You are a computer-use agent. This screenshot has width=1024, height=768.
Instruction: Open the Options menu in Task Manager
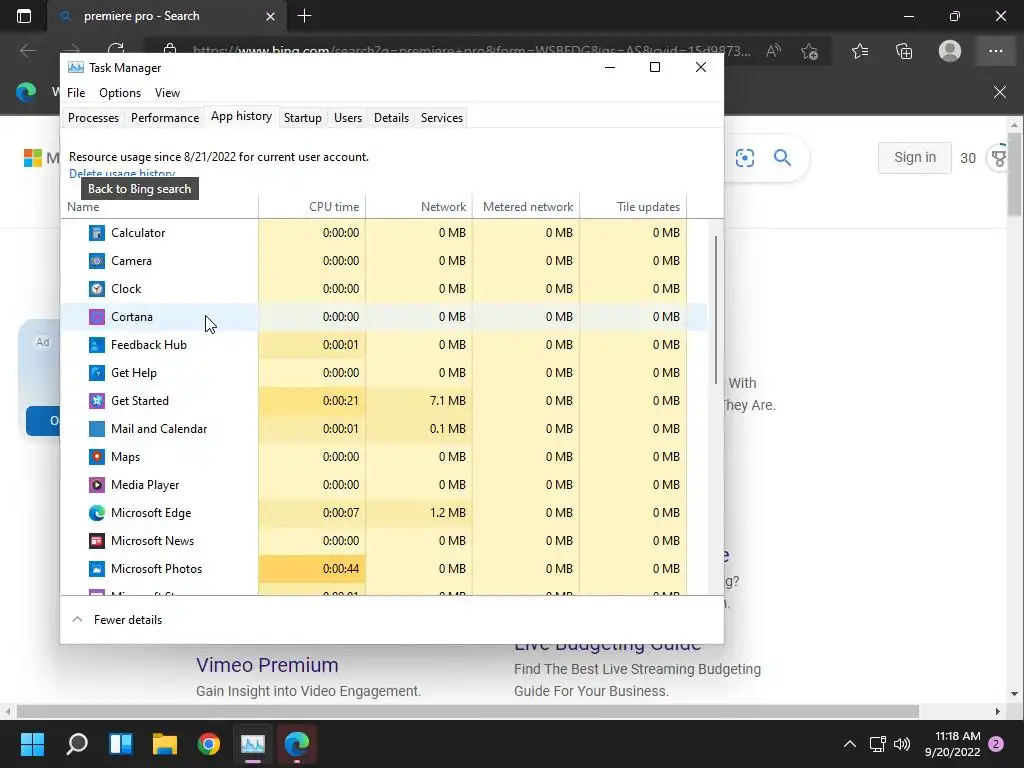[120, 93]
